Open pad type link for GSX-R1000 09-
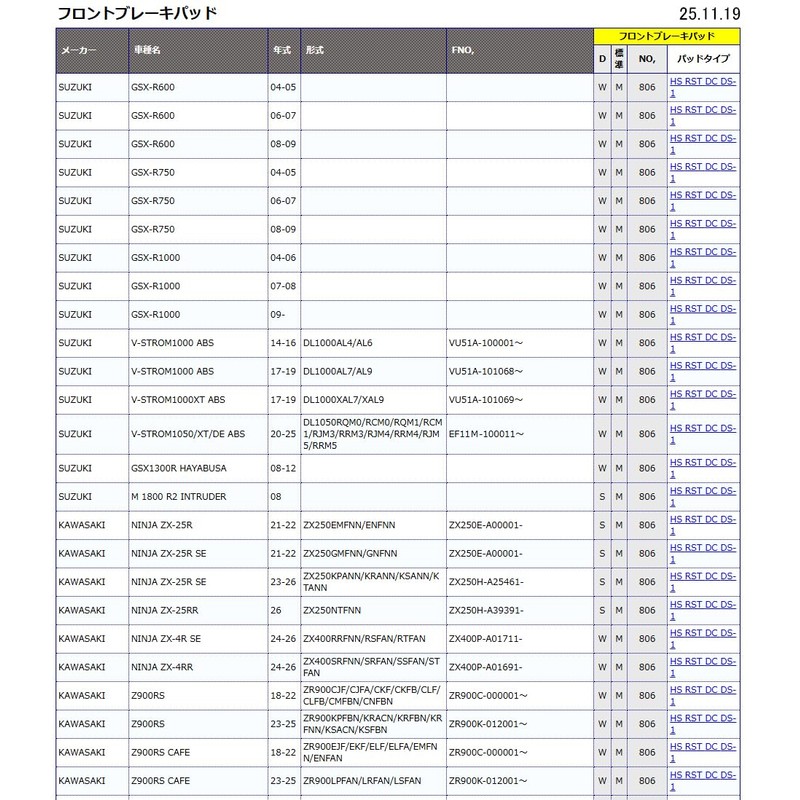Viewport: 800px width, 800px height. coord(703,315)
